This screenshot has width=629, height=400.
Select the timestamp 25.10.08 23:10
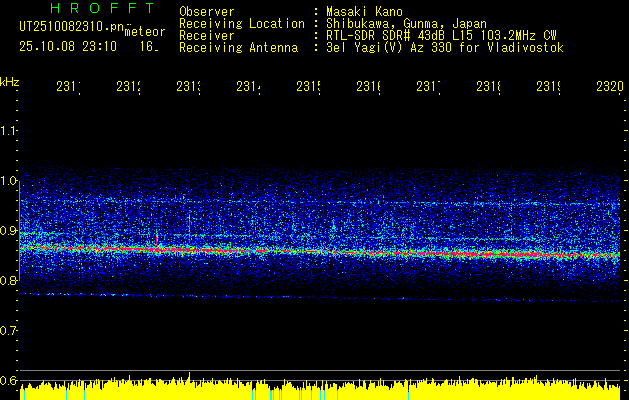pyautogui.click(x=68, y=47)
